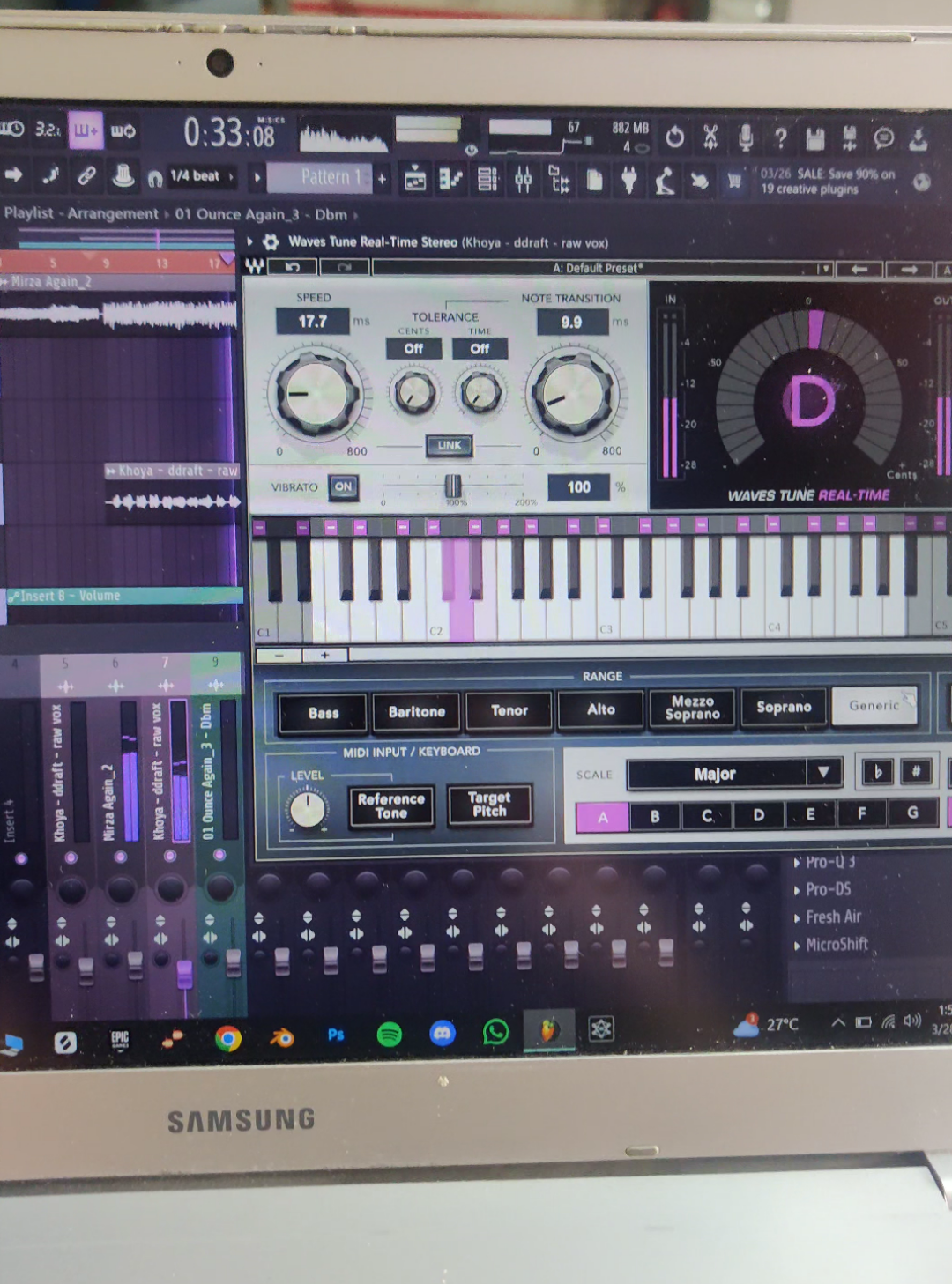Load the previous preset left arrow

(859, 269)
